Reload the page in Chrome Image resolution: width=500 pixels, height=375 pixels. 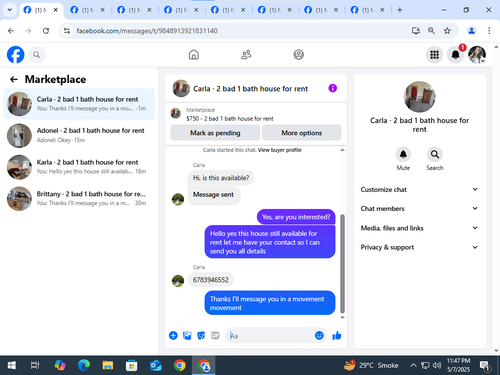(x=46, y=31)
